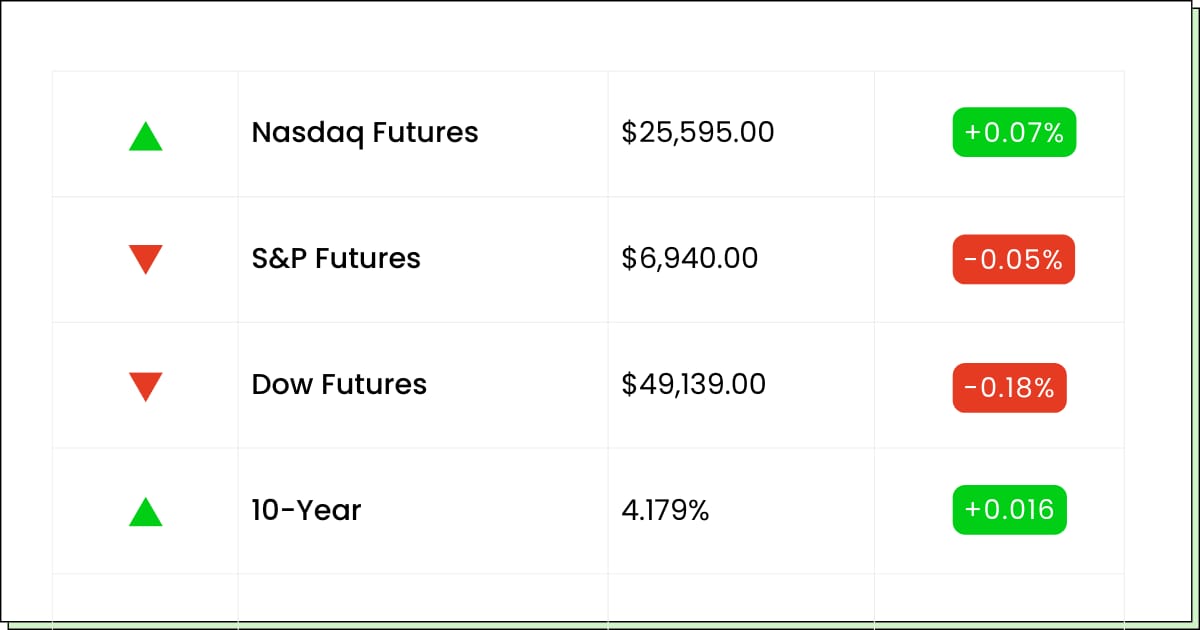Select the 4.179% yield value
This screenshot has width=1200, height=630.
coord(666,510)
